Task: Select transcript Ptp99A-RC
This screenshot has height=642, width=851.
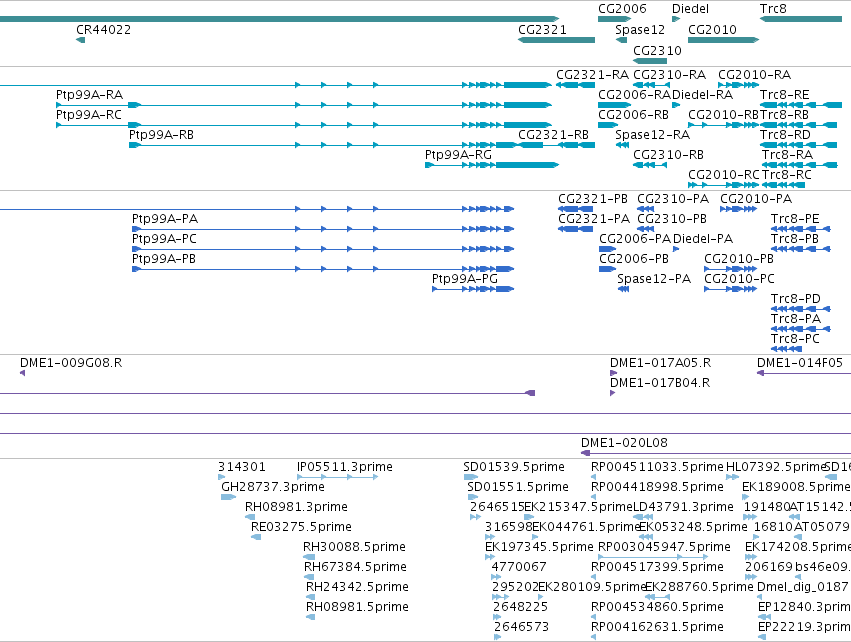Action: pos(89,115)
